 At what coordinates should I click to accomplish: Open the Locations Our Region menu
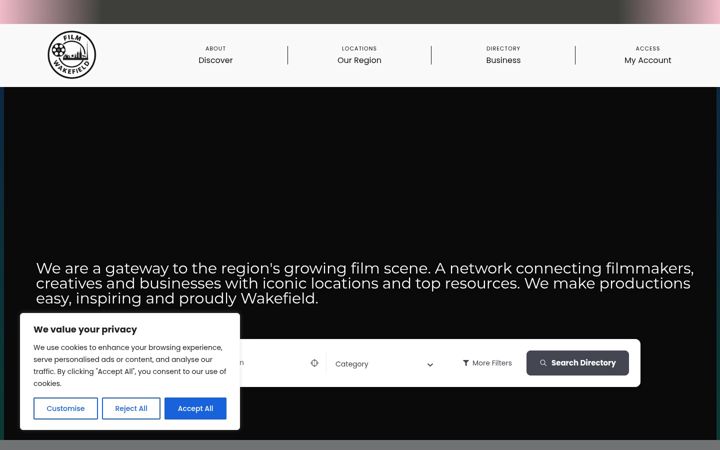(x=359, y=55)
